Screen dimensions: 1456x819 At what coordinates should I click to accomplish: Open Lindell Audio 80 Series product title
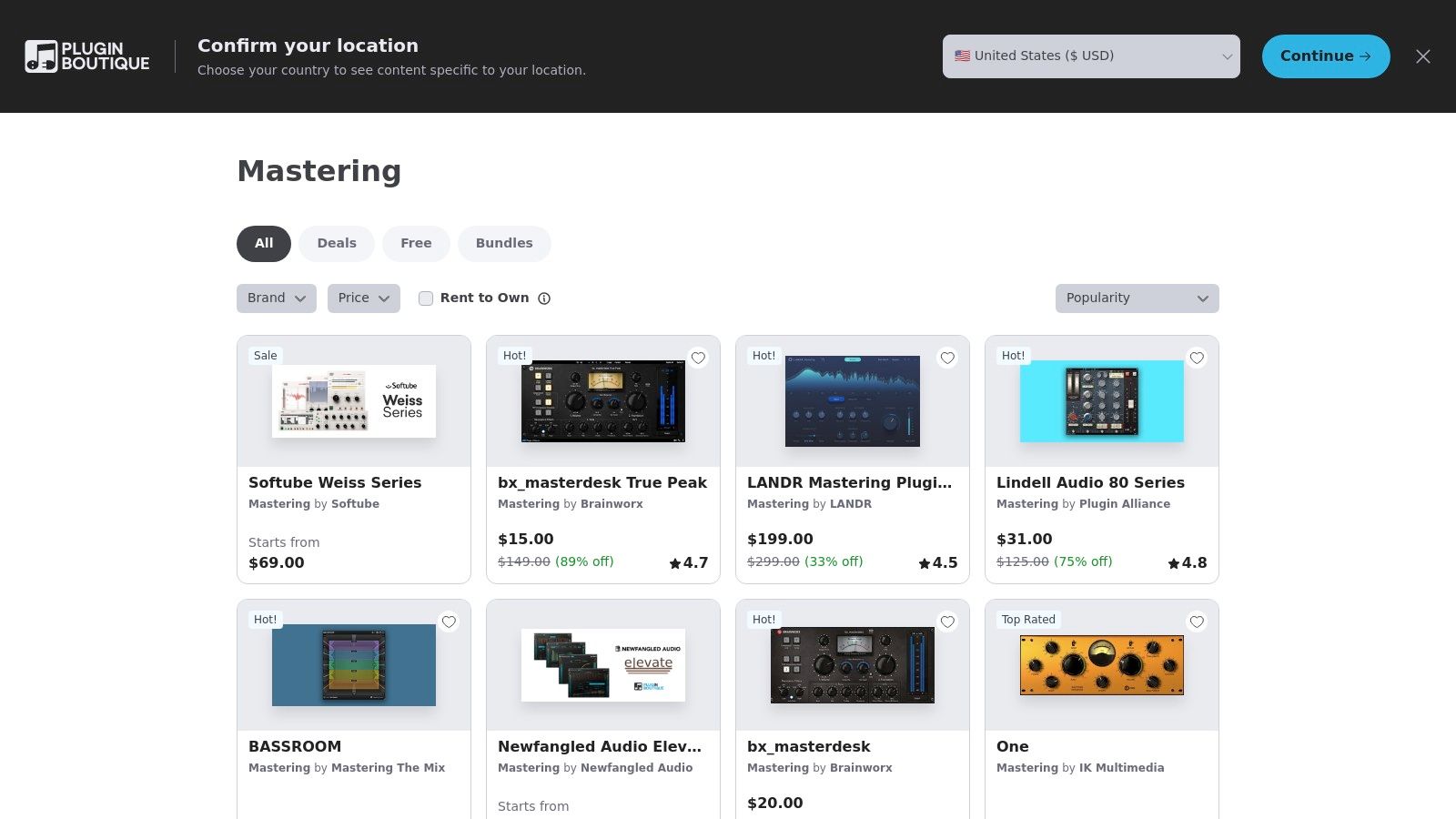point(1090,482)
